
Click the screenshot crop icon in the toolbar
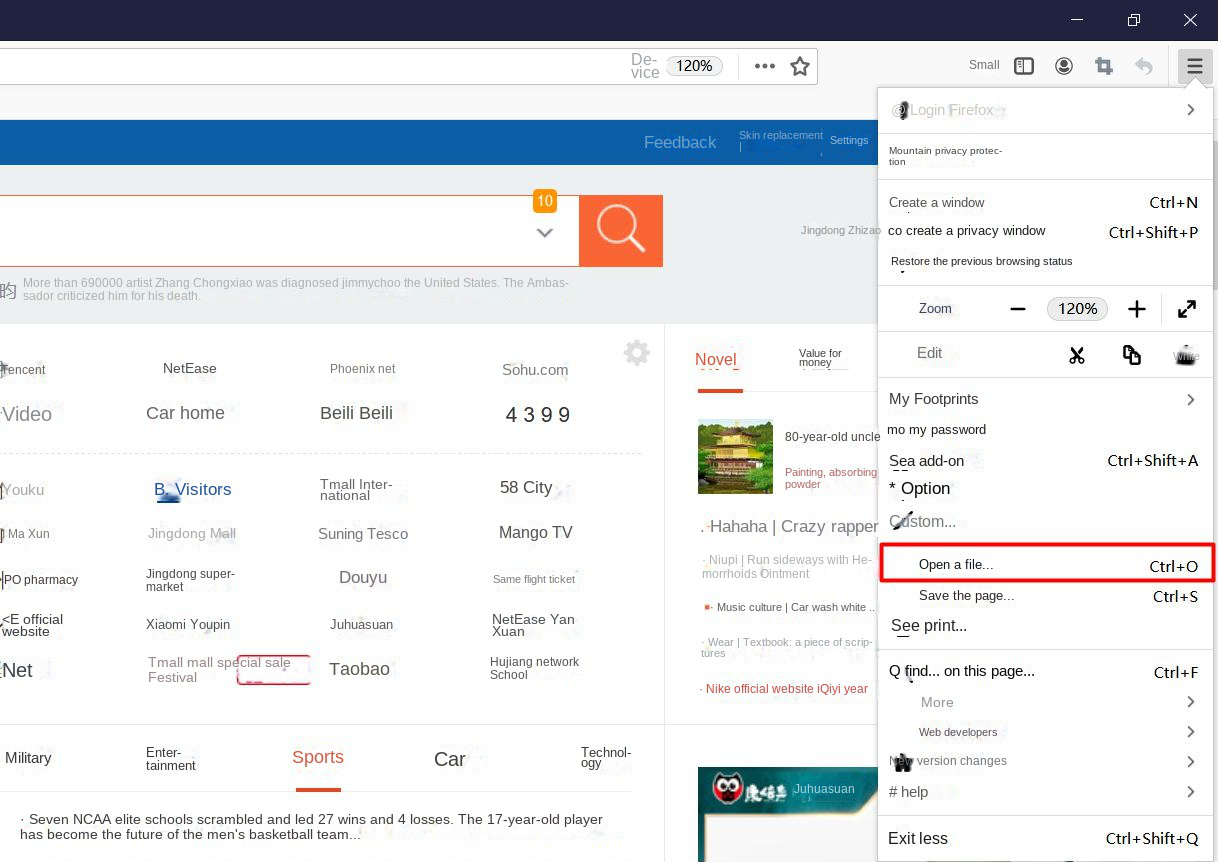click(1104, 65)
